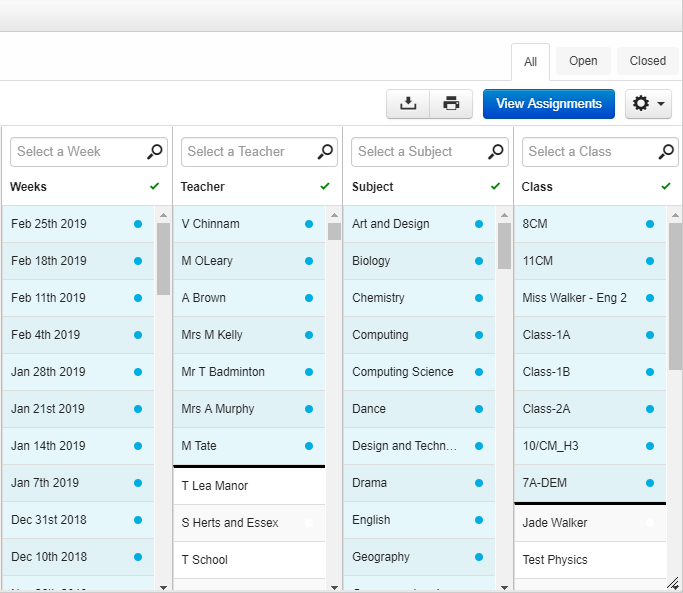Image resolution: width=683 pixels, height=593 pixels.
Task: Toggle the blue dot for Feb 25th 2019
Action: pos(138,224)
